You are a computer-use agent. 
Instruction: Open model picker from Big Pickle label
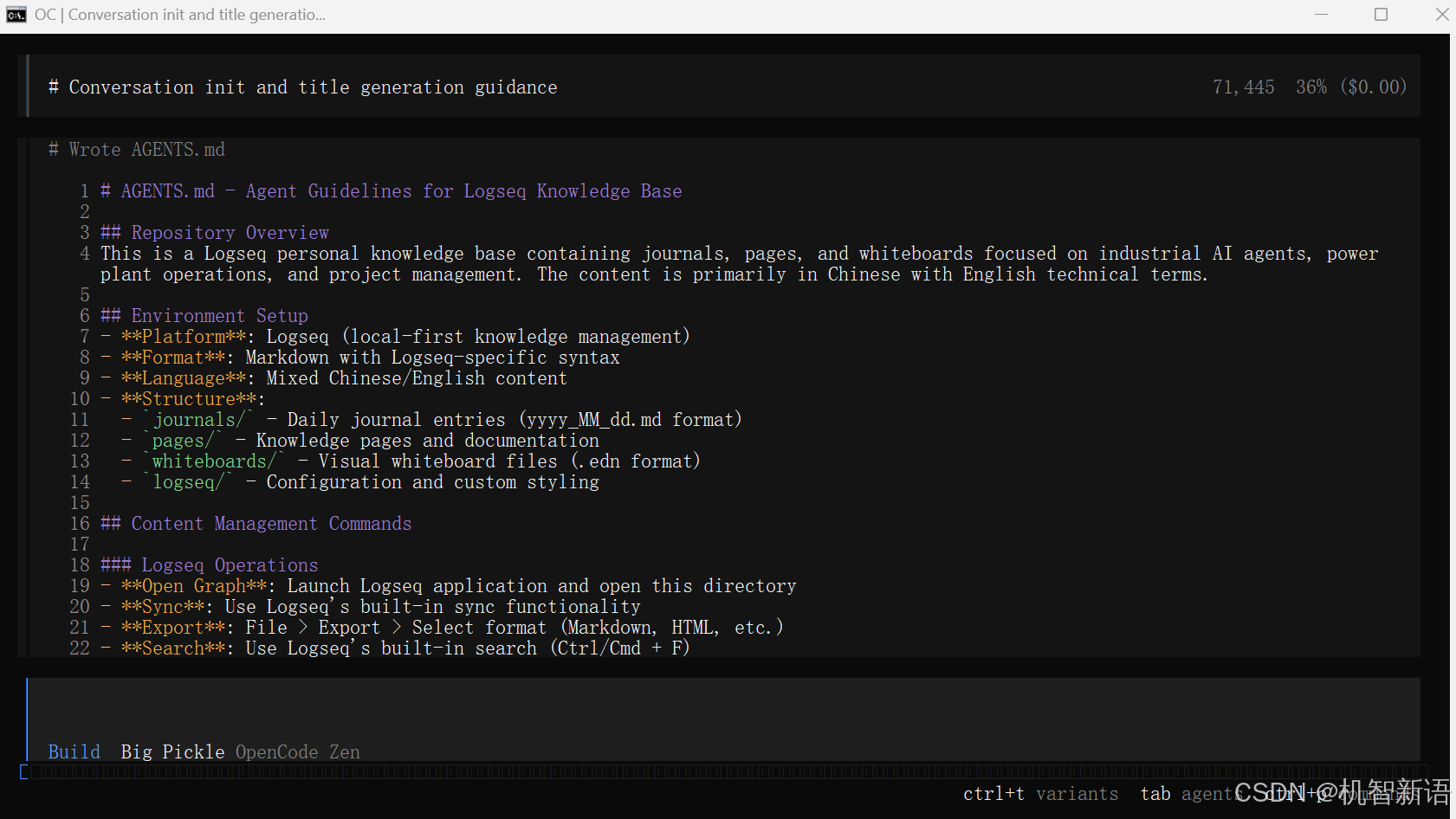pyautogui.click(x=172, y=751)
